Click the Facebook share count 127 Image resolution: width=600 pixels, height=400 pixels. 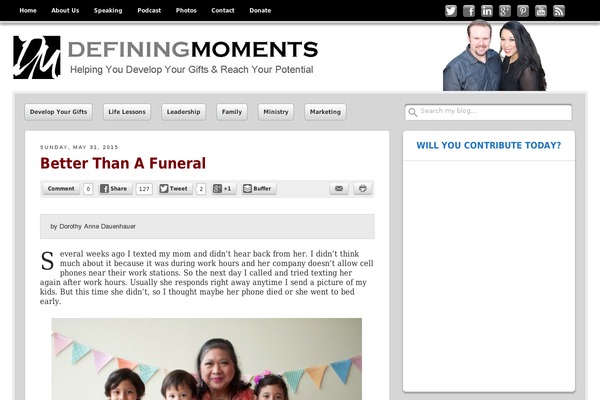pyautogui.click(x=144, y=189)
